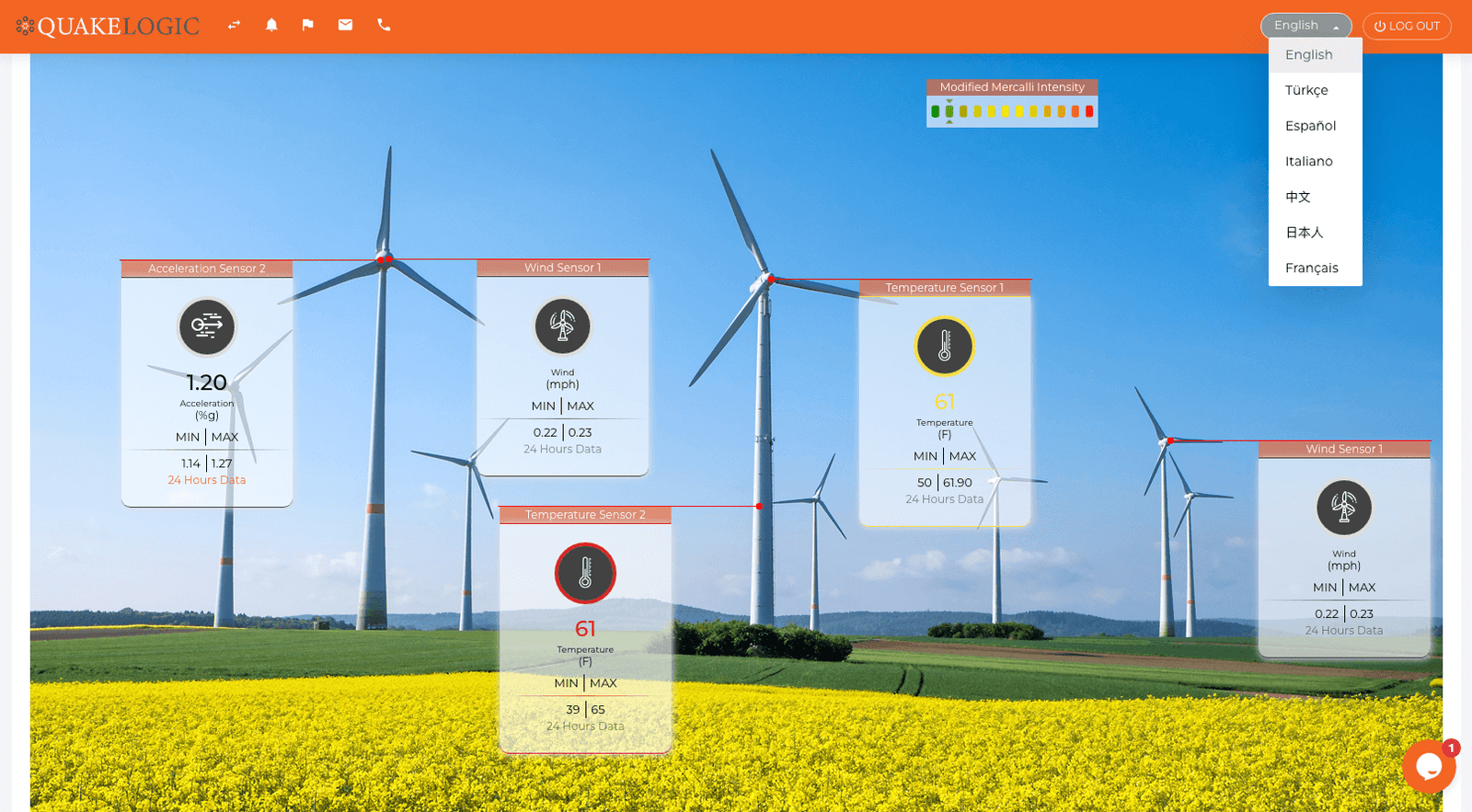Click the yellow thermometer icon of Temperature Sensor 1
This screenshot has height=812, width=1472.
pyautogui.click(x=944, y=347)
